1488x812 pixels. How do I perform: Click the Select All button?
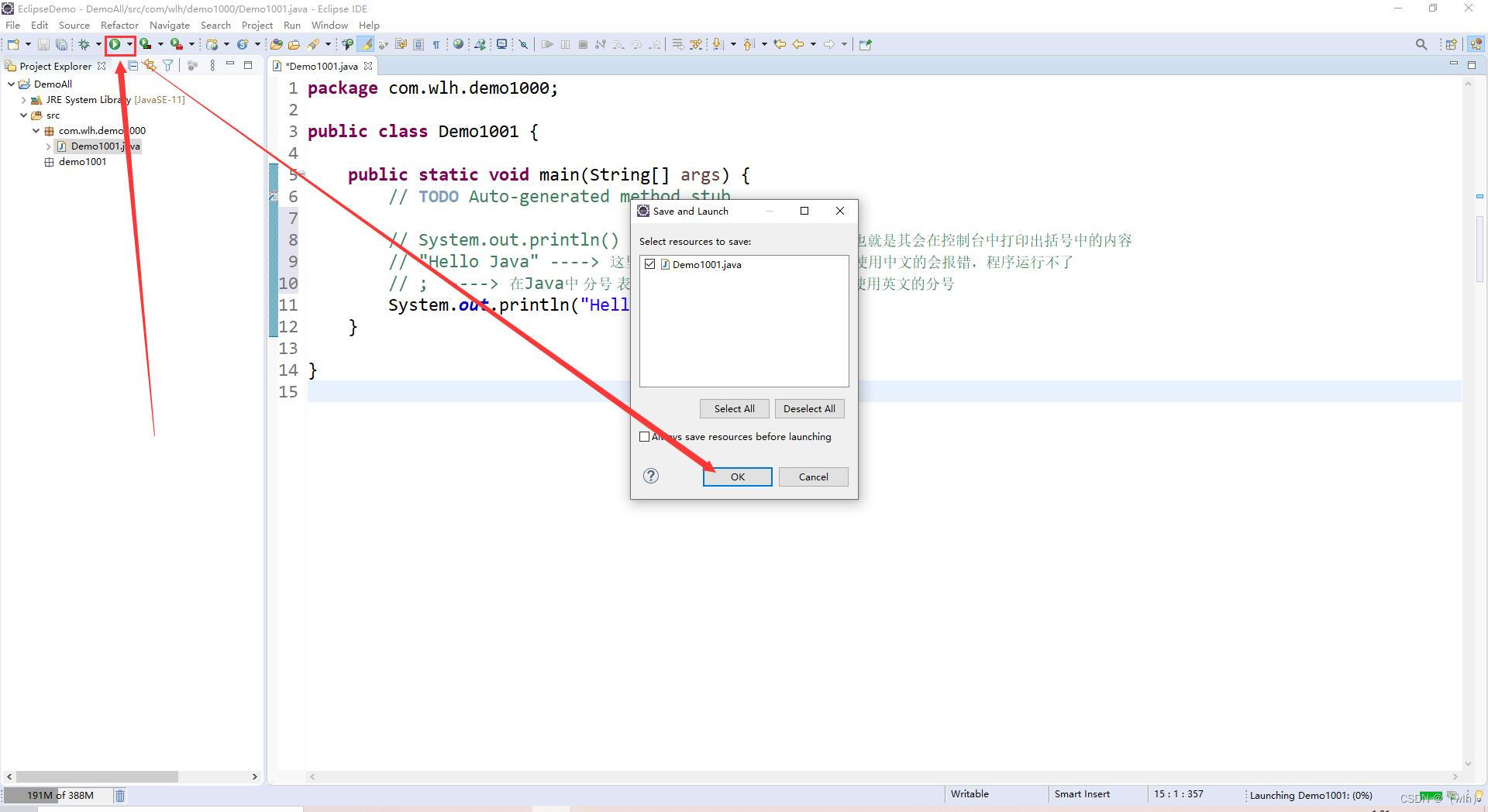[734, 408]
